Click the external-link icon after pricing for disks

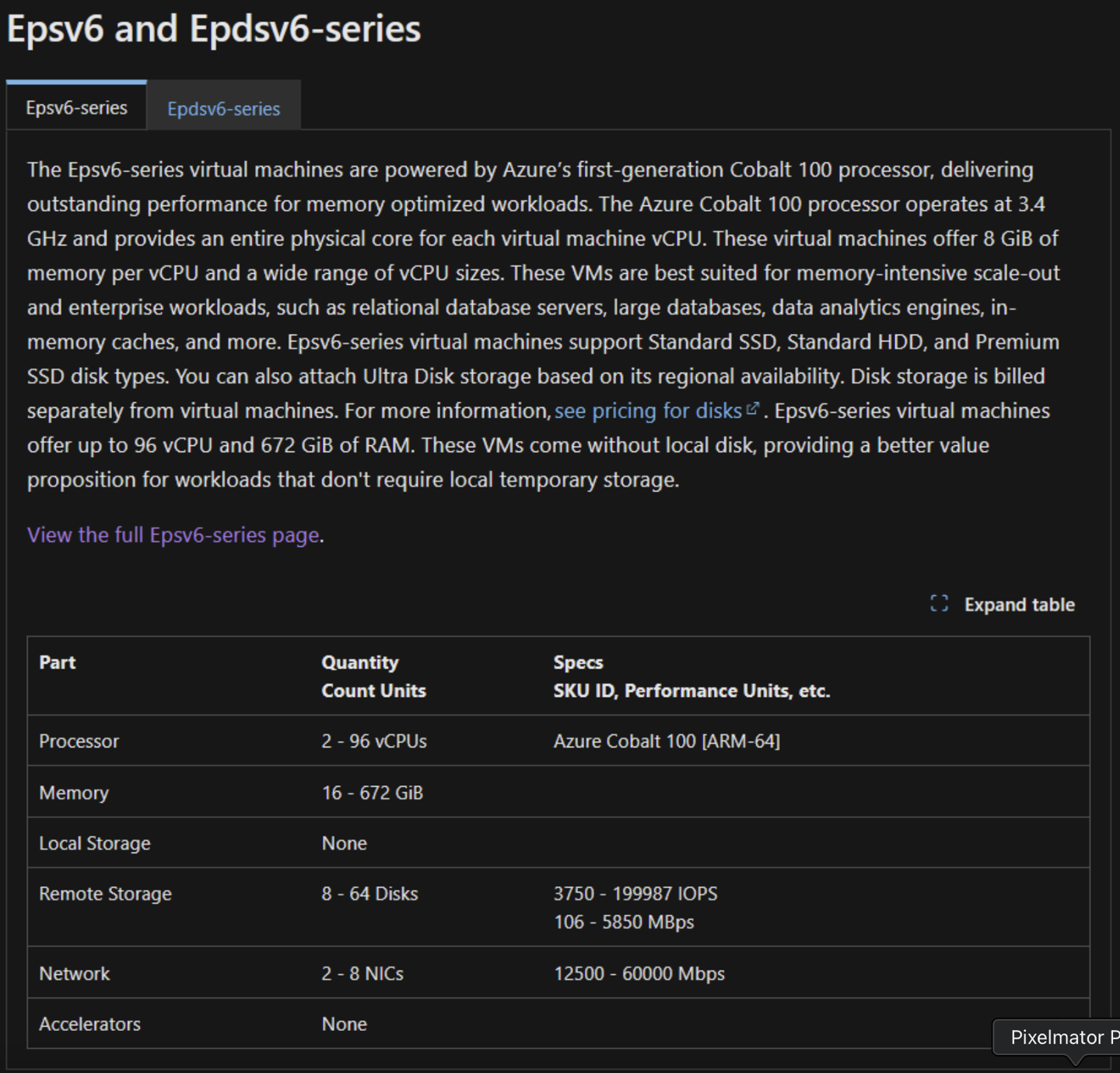[752, 409]
